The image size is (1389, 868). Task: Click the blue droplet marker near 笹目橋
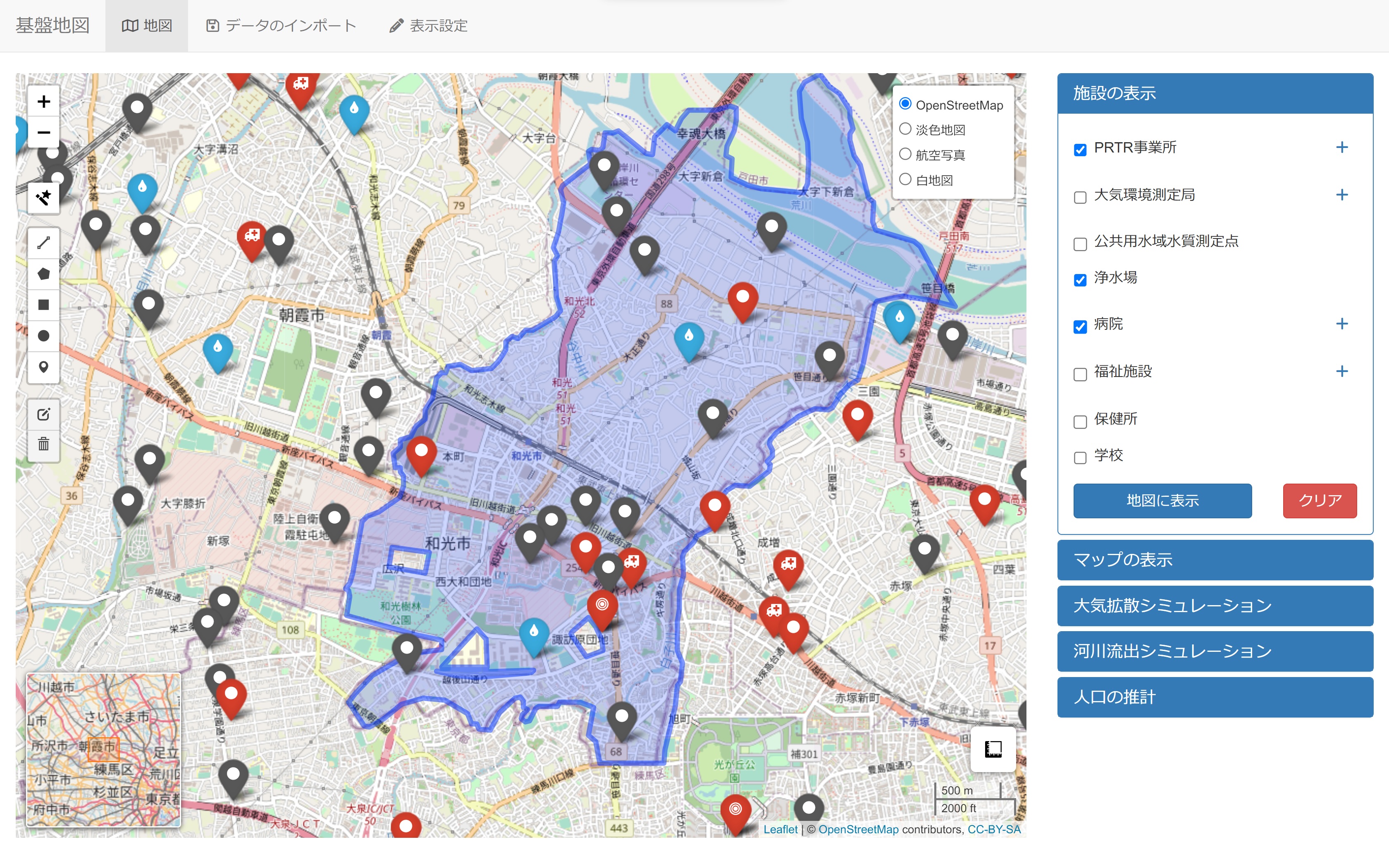point(900,322)
